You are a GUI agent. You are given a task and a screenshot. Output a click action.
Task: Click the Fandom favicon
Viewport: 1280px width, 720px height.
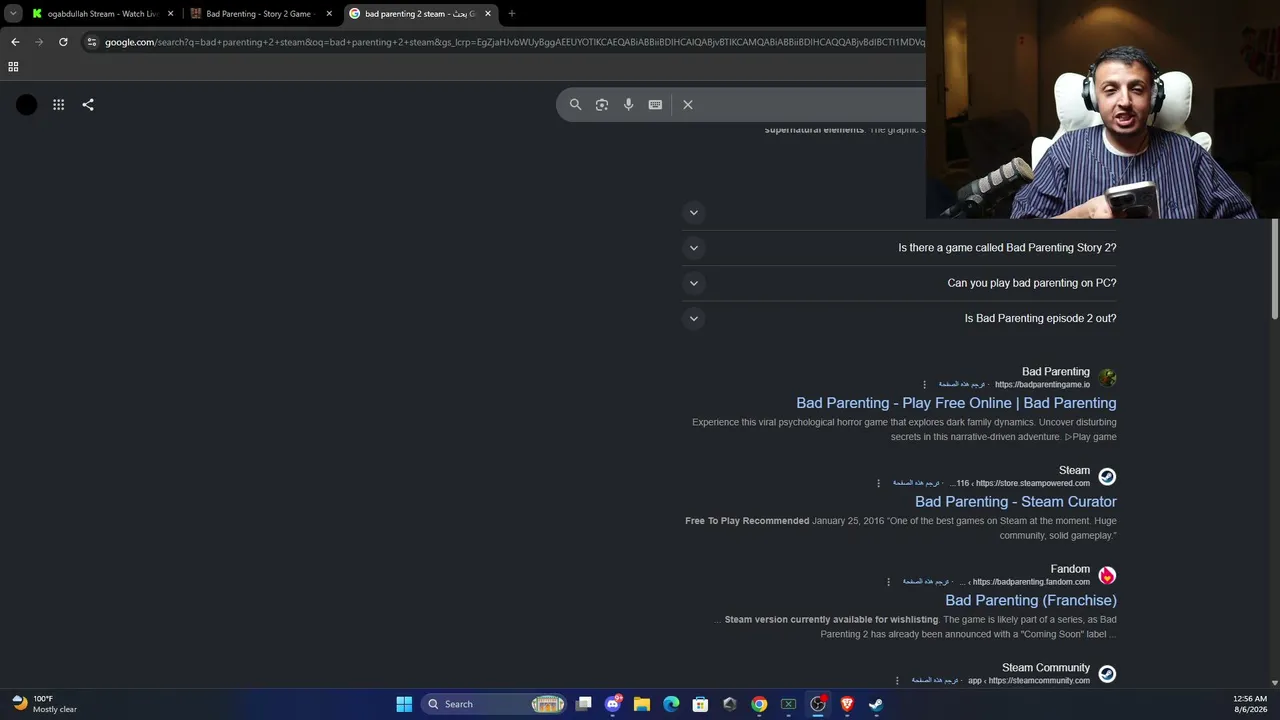[1107, 575]
